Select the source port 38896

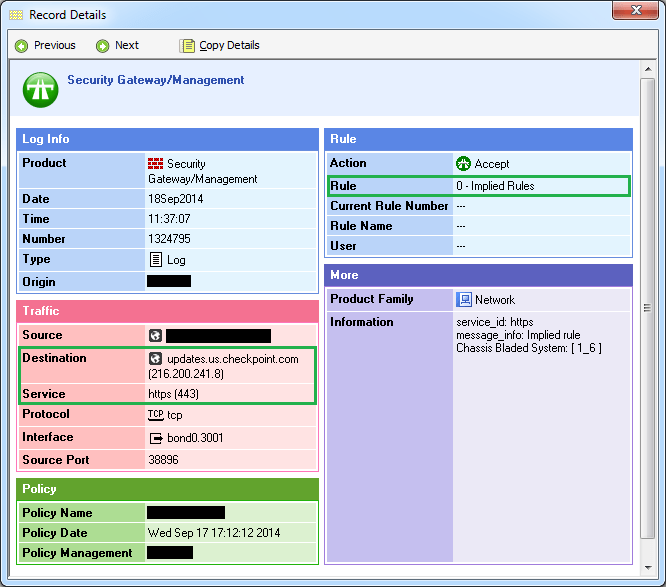(163, 460)
